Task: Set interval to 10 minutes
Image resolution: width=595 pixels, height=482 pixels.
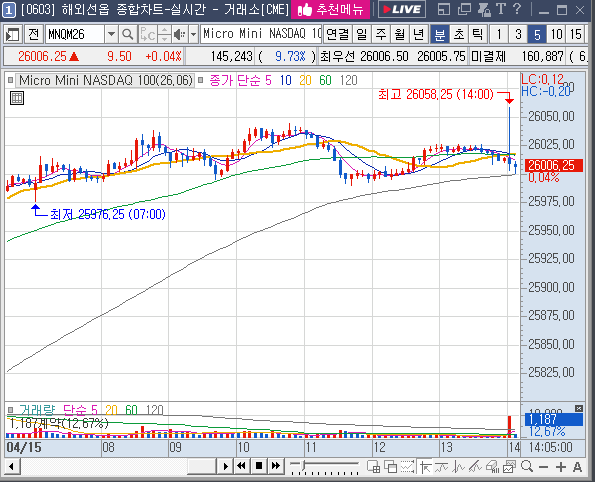Action: (x=557, y=35)
